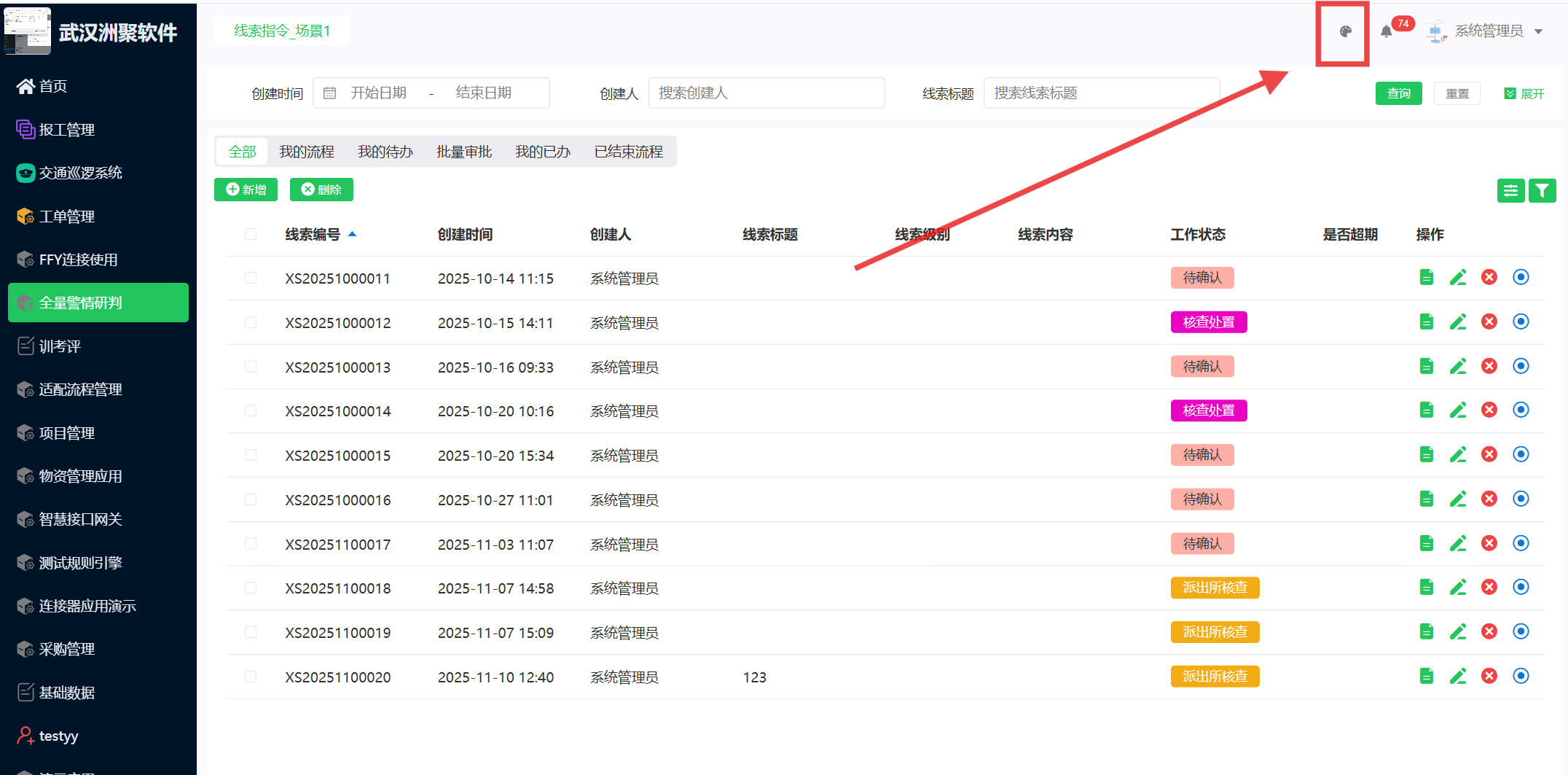Click the green 查询 button
Screen dimensions: 1568x775
click(1398, 94)
